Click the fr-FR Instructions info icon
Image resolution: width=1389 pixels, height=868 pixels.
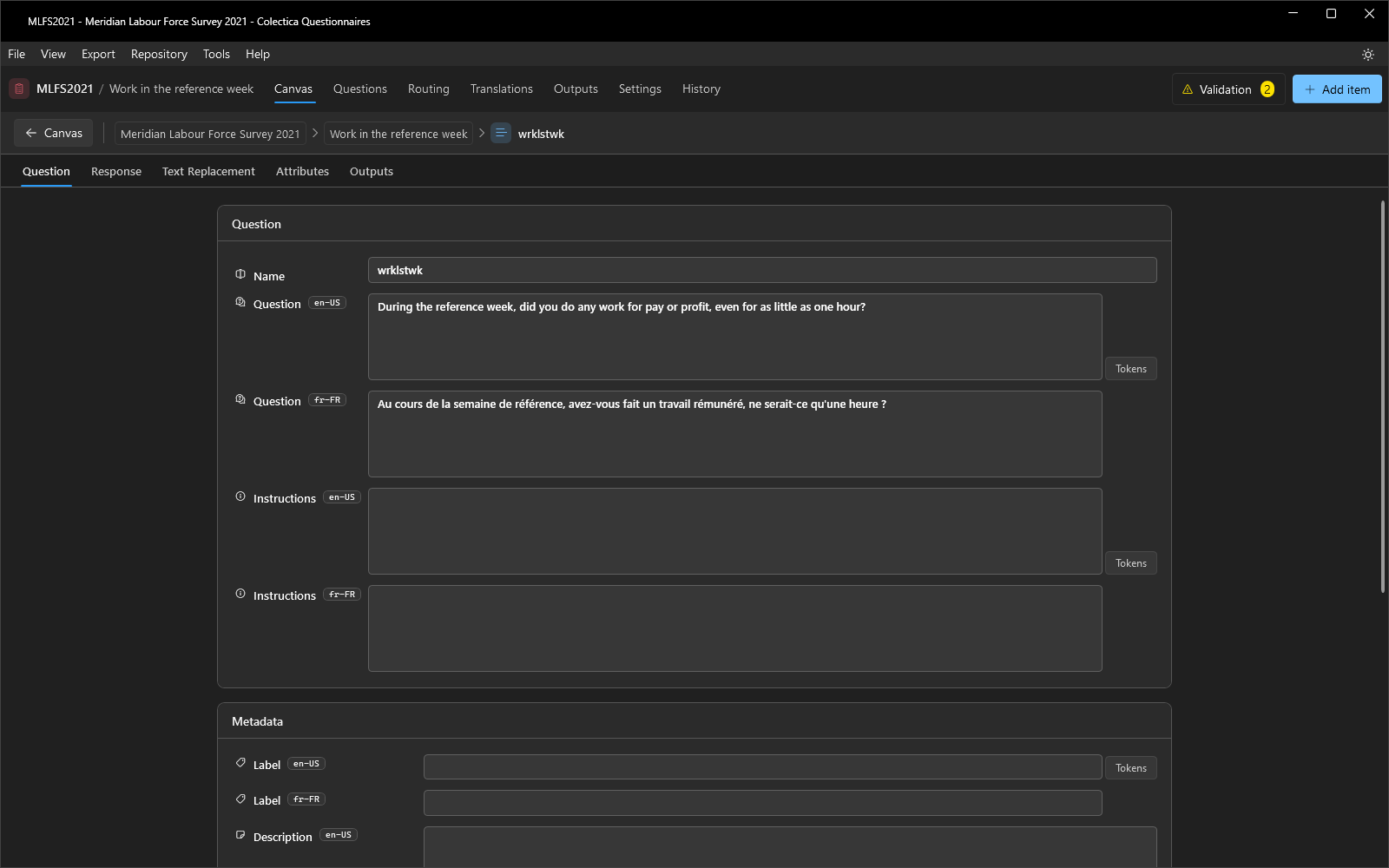[240, 594]
